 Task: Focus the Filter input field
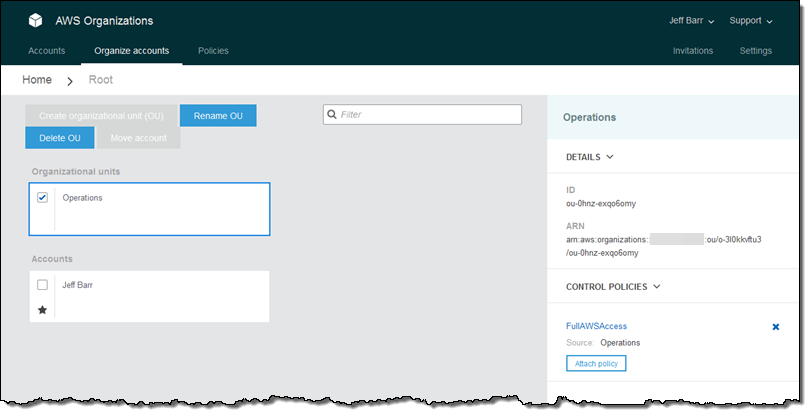click(423, 114)
